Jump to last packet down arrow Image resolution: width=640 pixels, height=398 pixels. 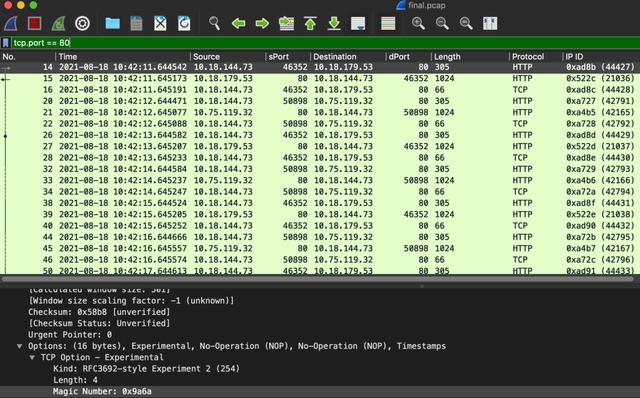pos(334,23)
